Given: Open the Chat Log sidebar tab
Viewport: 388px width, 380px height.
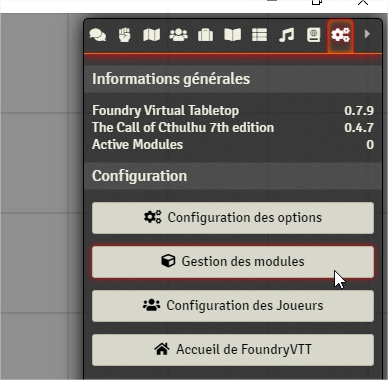Looking at the screenshot, I should pos(98,35).
